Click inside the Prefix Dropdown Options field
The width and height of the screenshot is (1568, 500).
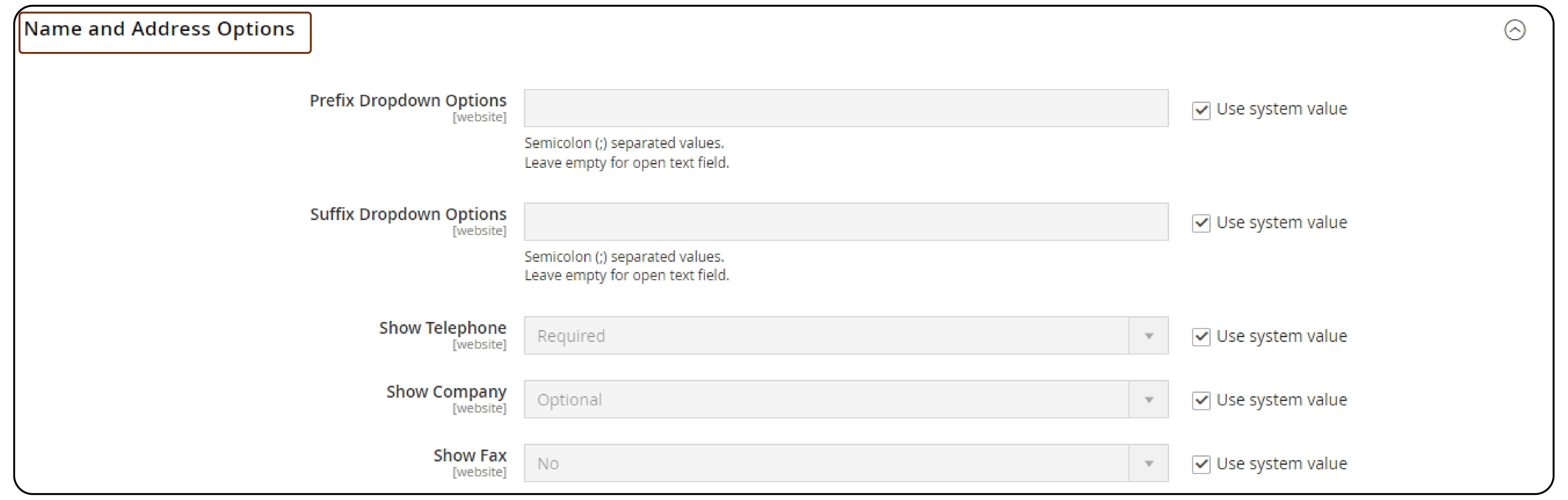(x=846, y=108)
